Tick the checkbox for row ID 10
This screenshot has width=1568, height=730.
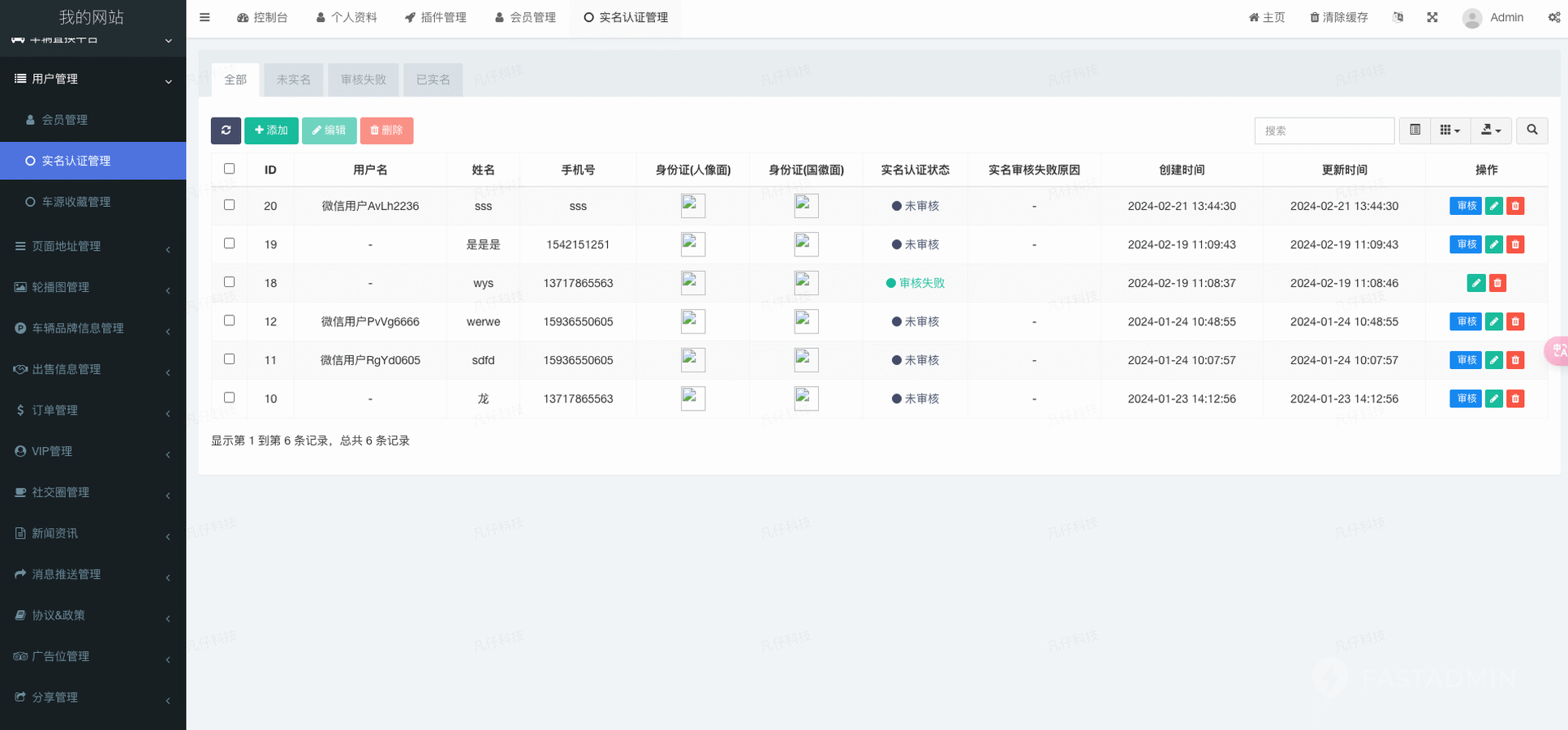tap(229, 397)
